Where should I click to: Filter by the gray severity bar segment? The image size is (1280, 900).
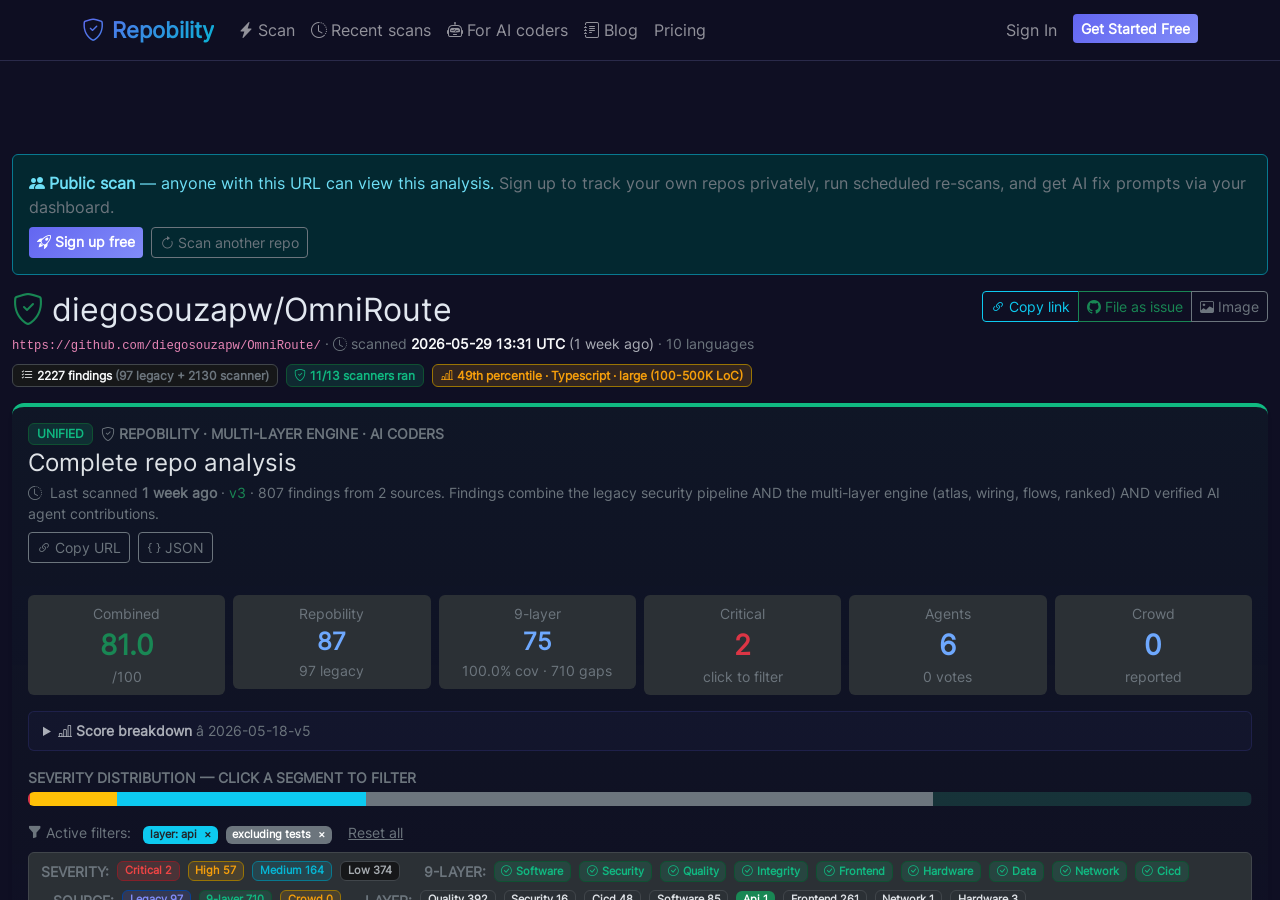coord(649,799)
